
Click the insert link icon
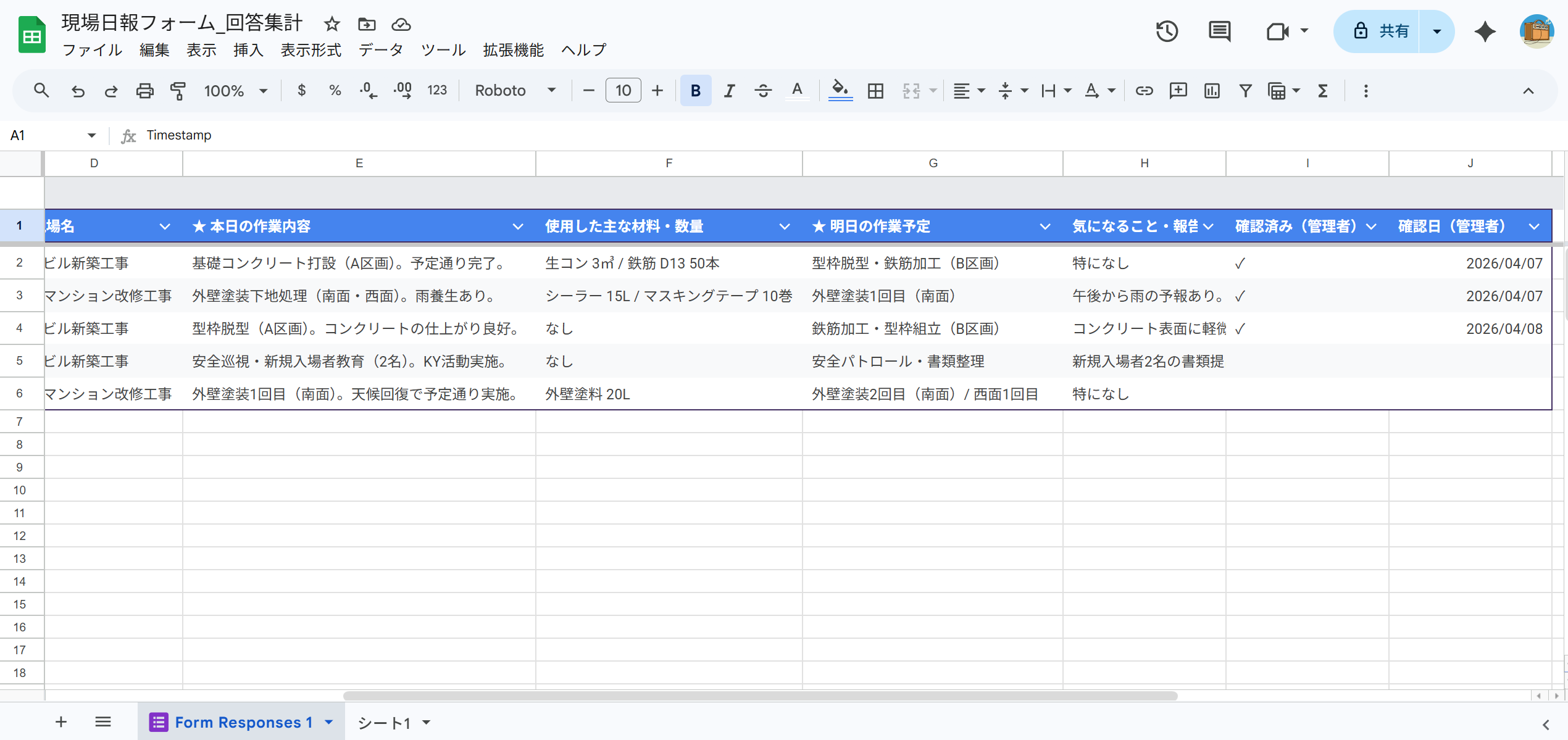point(1144,91)
